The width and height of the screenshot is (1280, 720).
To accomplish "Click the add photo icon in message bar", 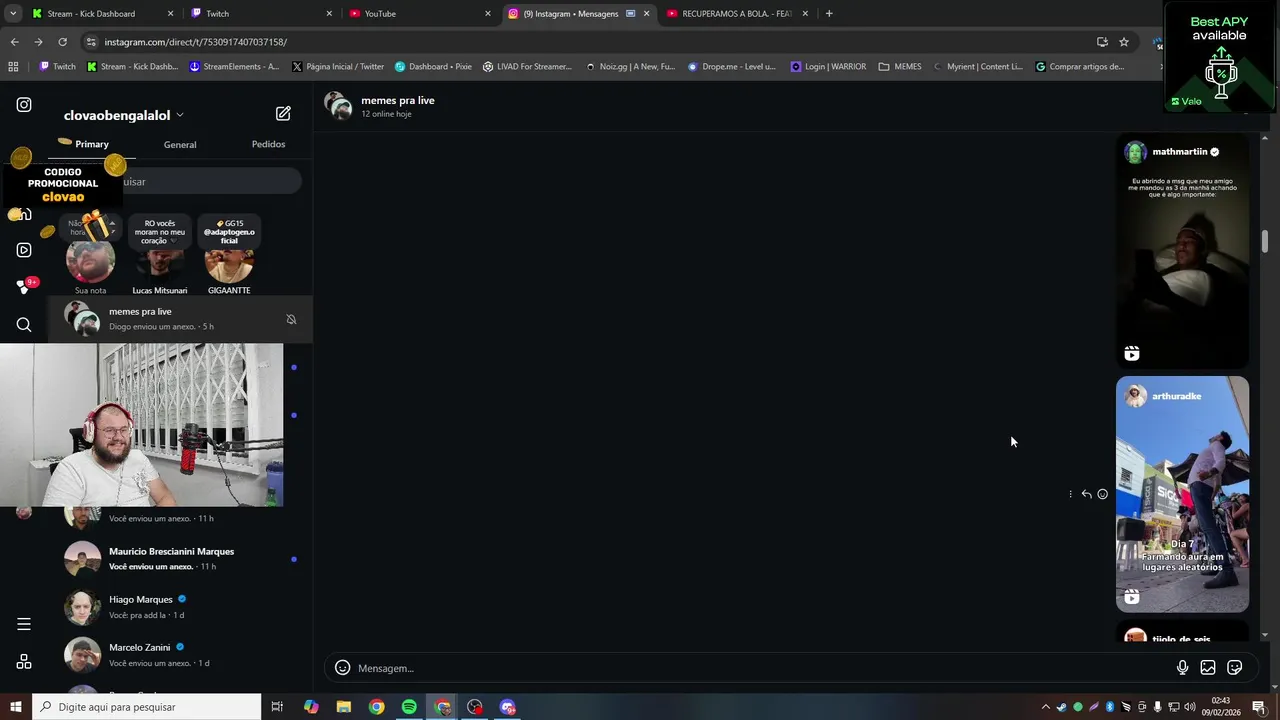I will 1208,668.
